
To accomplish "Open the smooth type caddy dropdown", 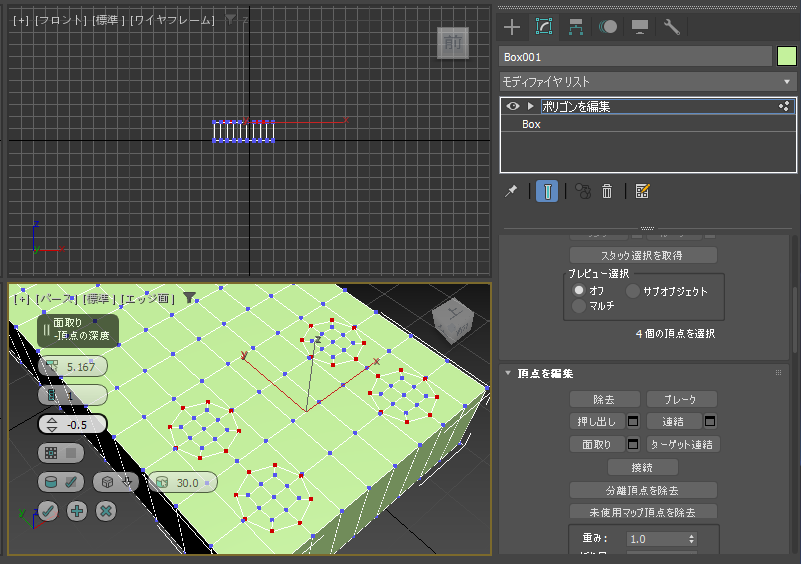I will click(116, 482).
